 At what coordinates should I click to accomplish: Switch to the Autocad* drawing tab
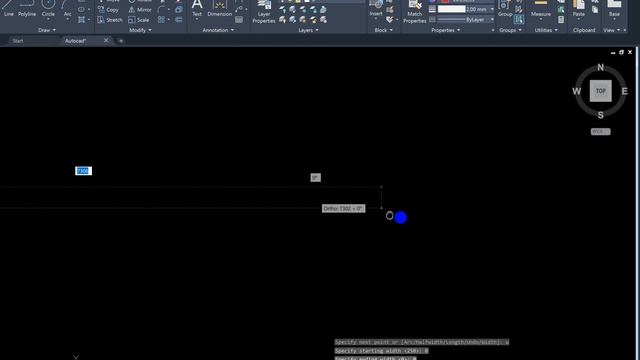pyautogui.click(x=76, y=41)
